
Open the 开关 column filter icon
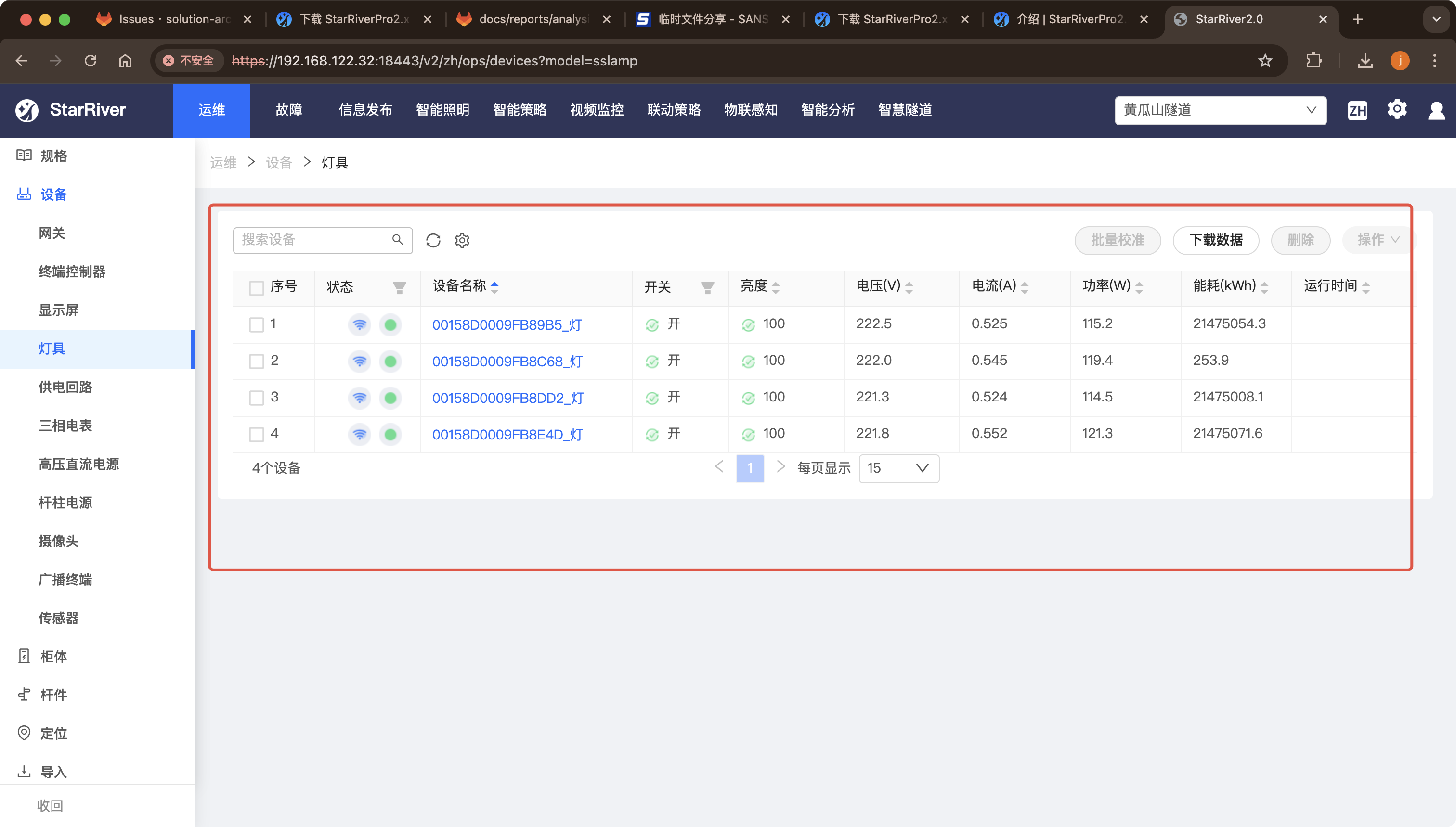(x=707, y=287)
